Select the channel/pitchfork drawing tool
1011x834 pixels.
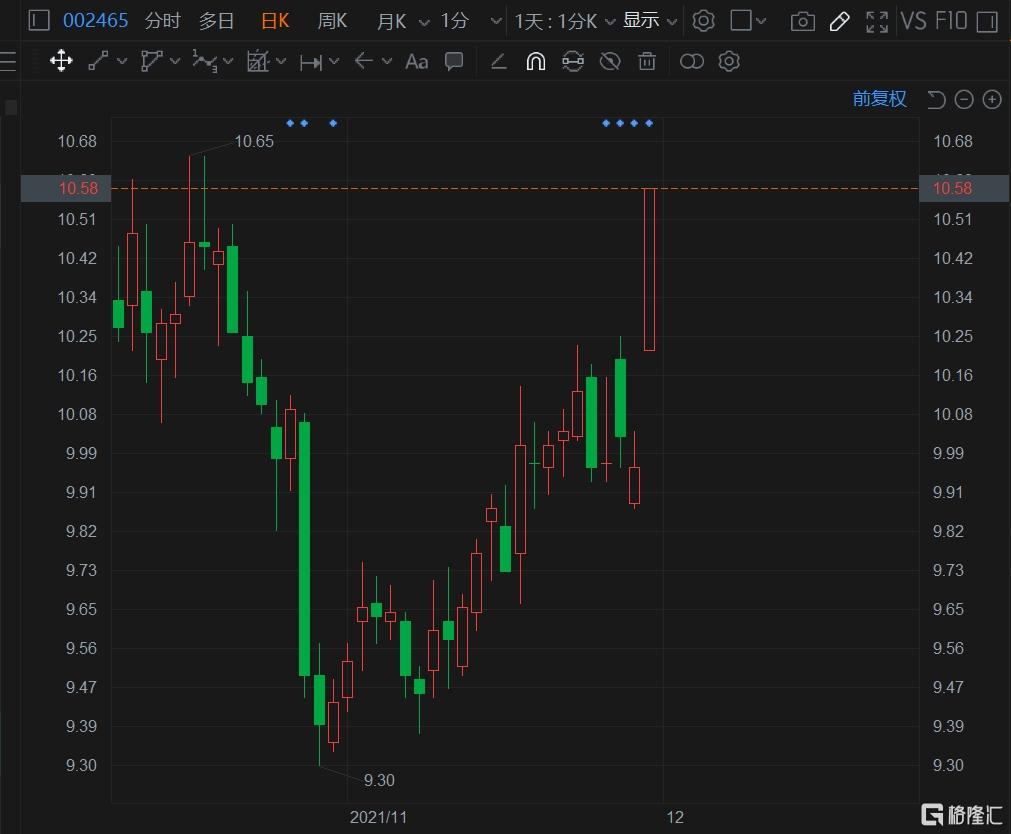click(152, 61)
